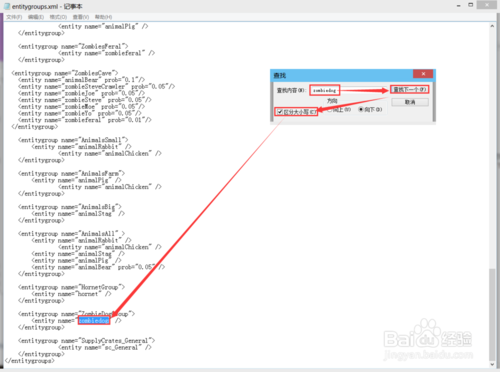500x372 pixels.
Task: Click the Notepad icon in the title bar
Action: click(x=7, y=6)
